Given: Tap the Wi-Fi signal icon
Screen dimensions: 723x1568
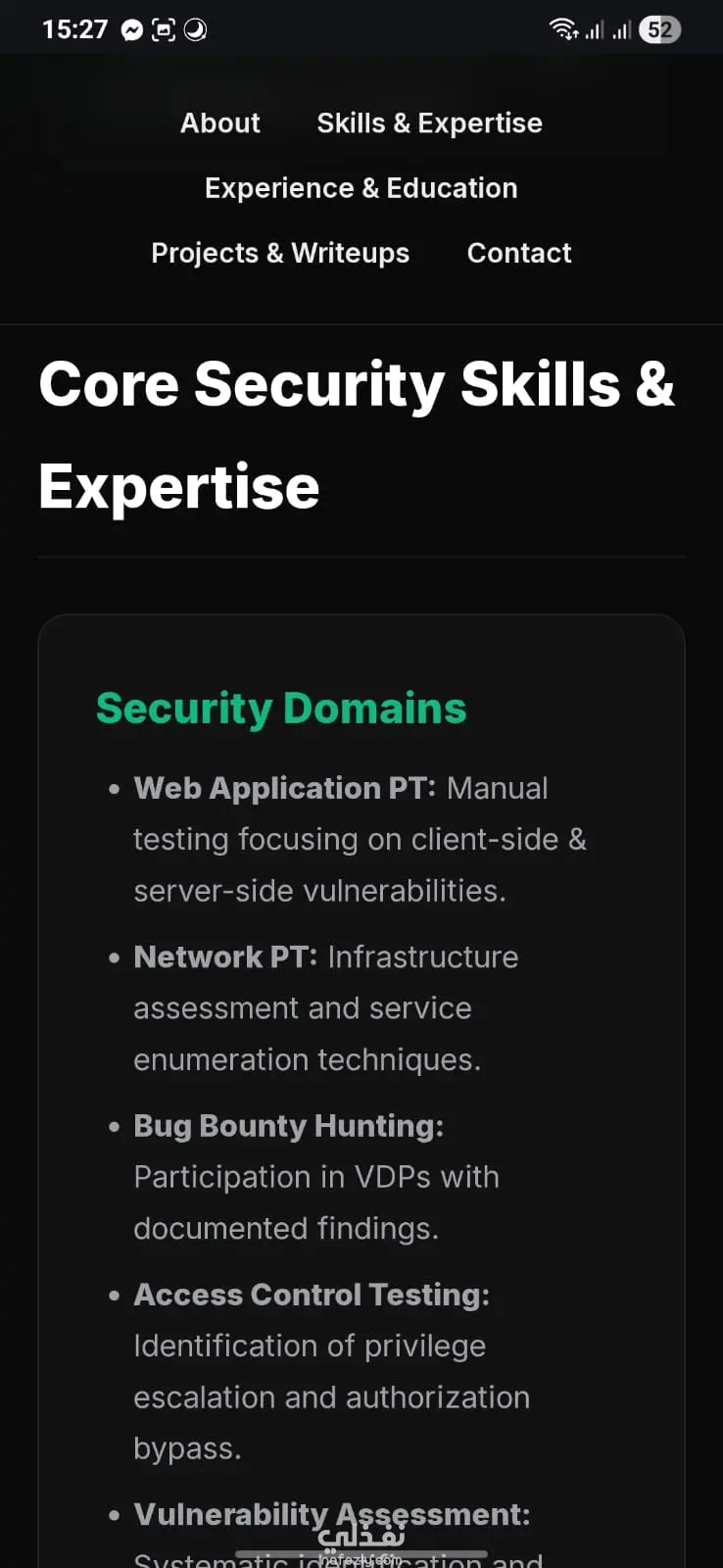Looking at the screenshot, I should pyautogui.click(x=563, y=29).
